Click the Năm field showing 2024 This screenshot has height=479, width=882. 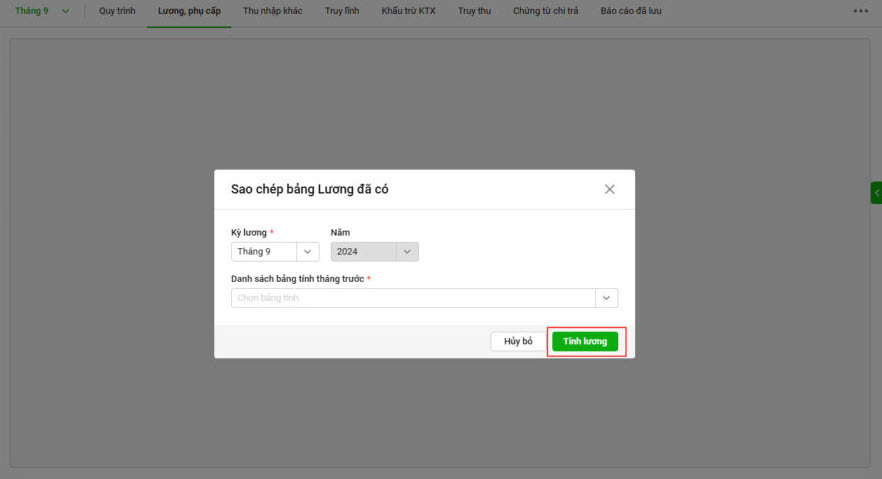364,252
